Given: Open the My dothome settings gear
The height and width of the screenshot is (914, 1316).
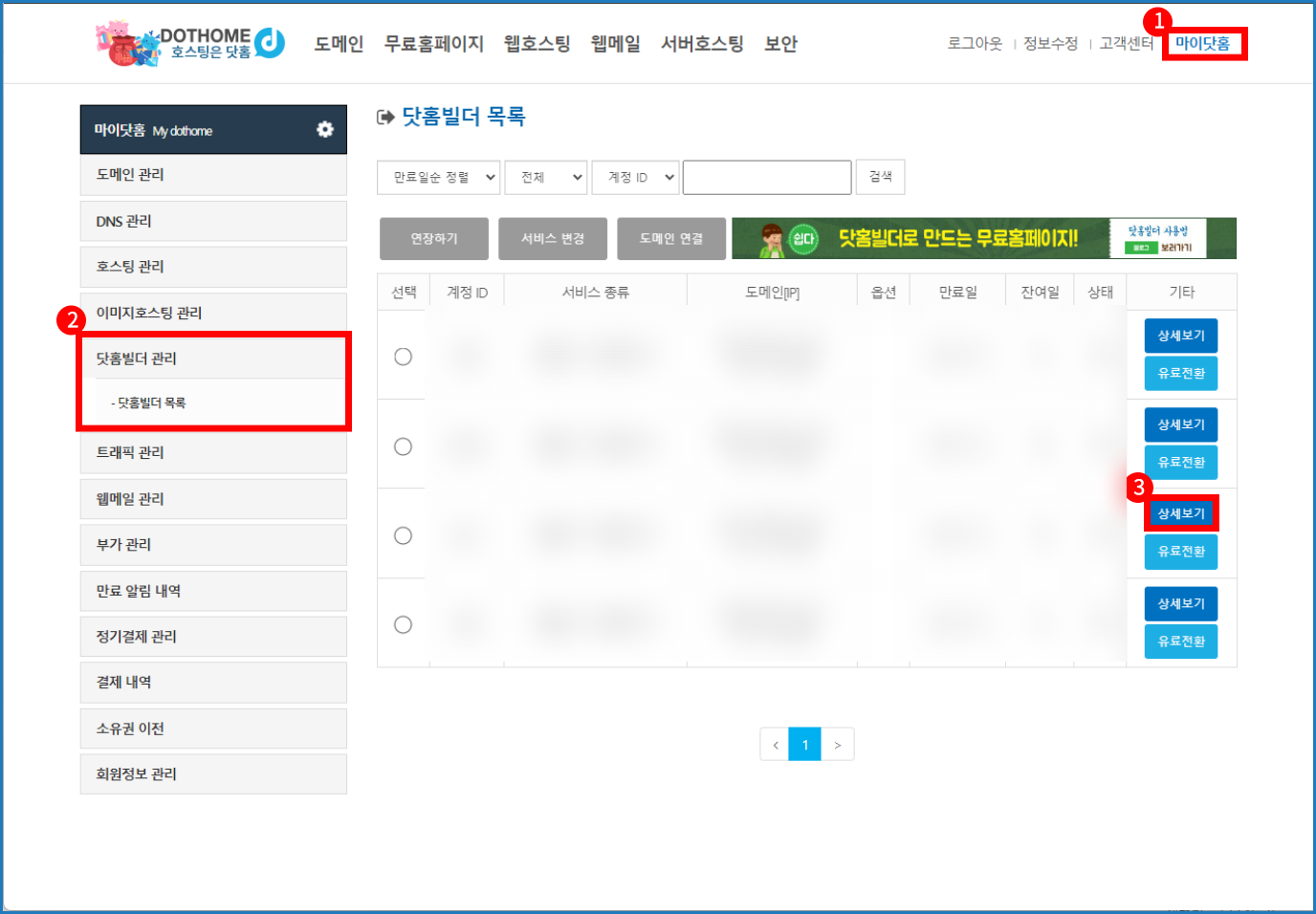Looking at the screenshot, I should [325, 129].
